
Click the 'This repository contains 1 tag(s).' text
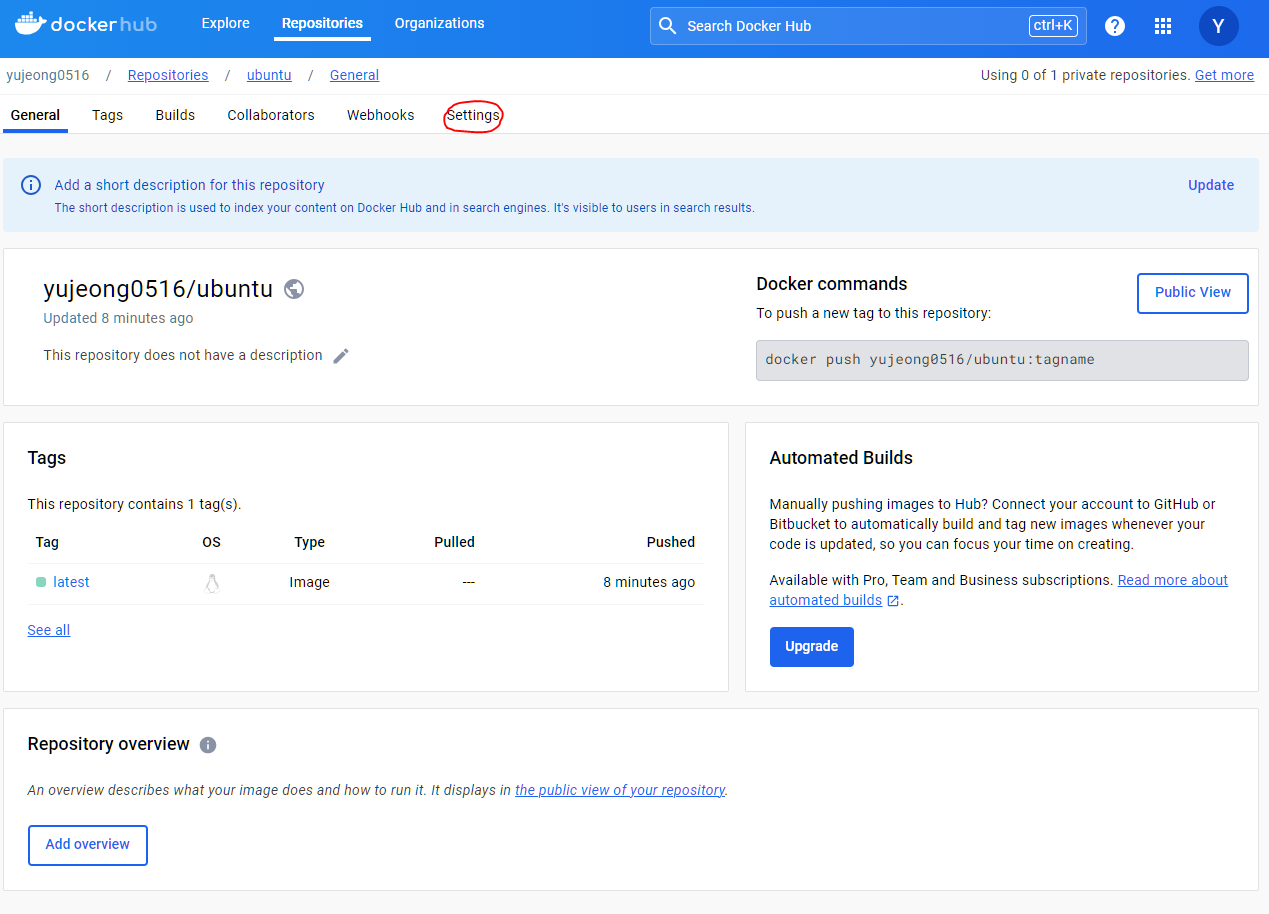(134, 504)
